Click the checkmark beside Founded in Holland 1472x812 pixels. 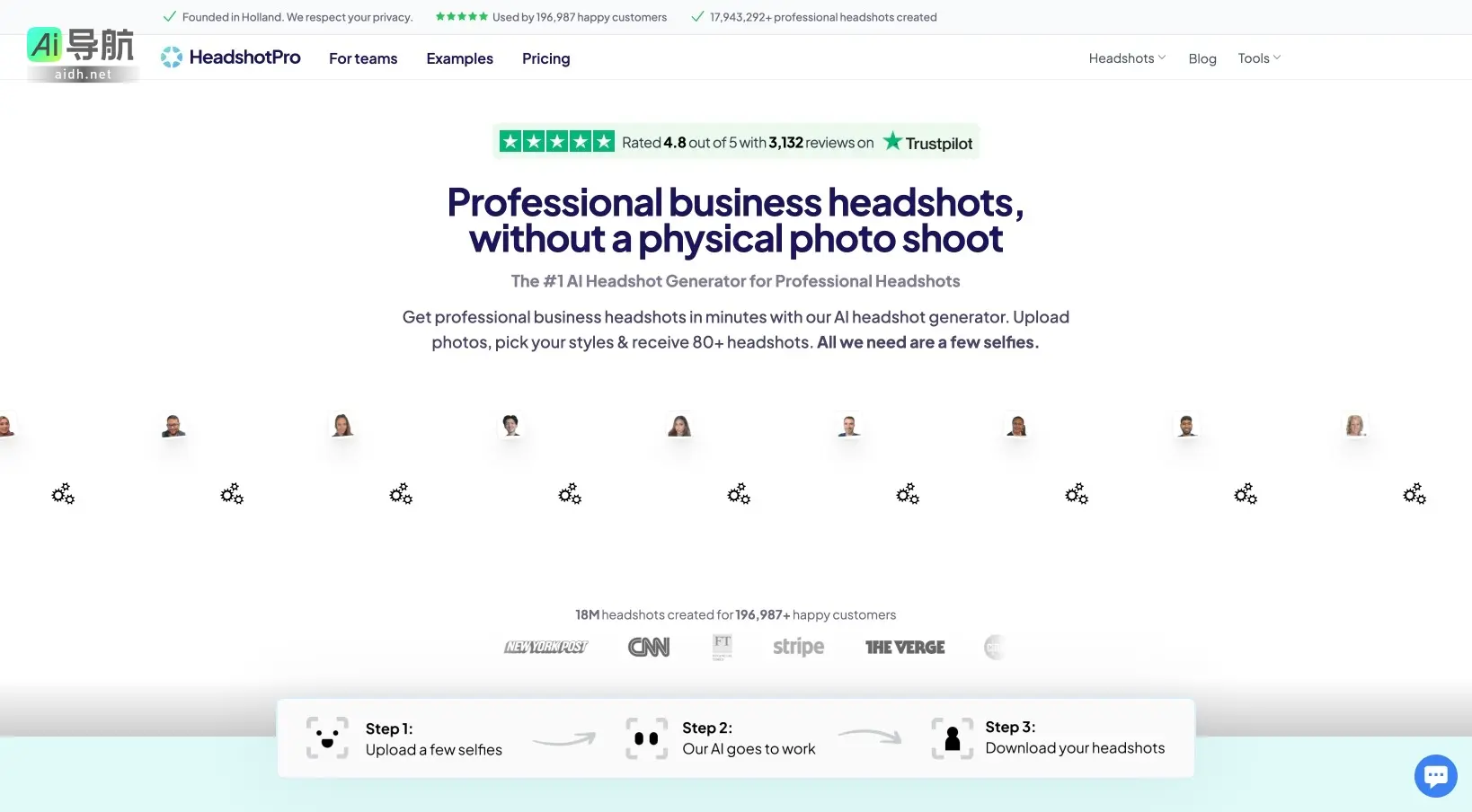point(169,16)
